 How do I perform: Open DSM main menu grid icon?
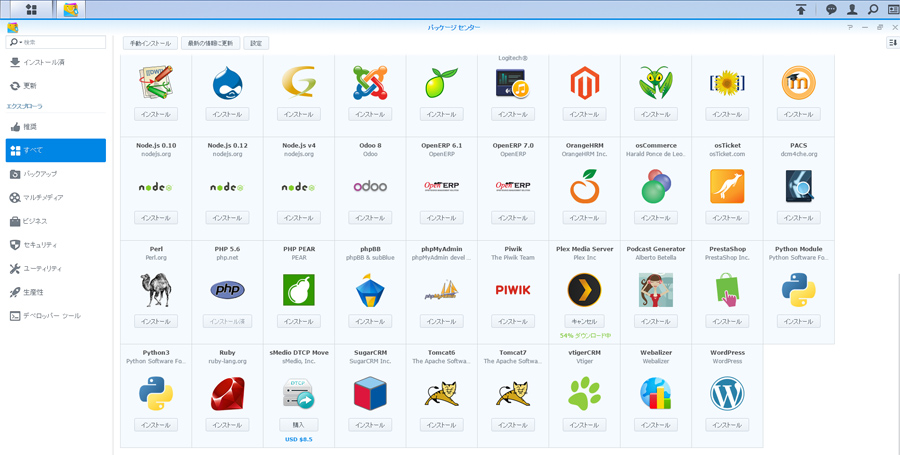click(x=31, y=9)
